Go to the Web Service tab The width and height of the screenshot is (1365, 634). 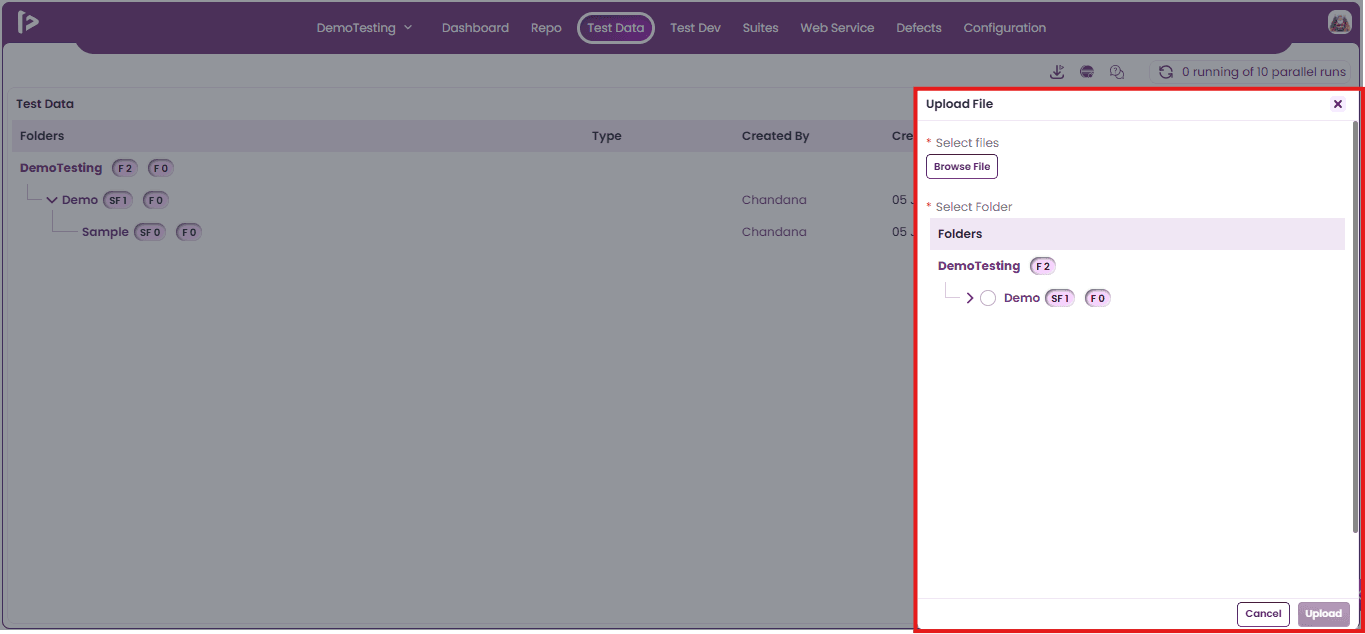coord(837,28)
